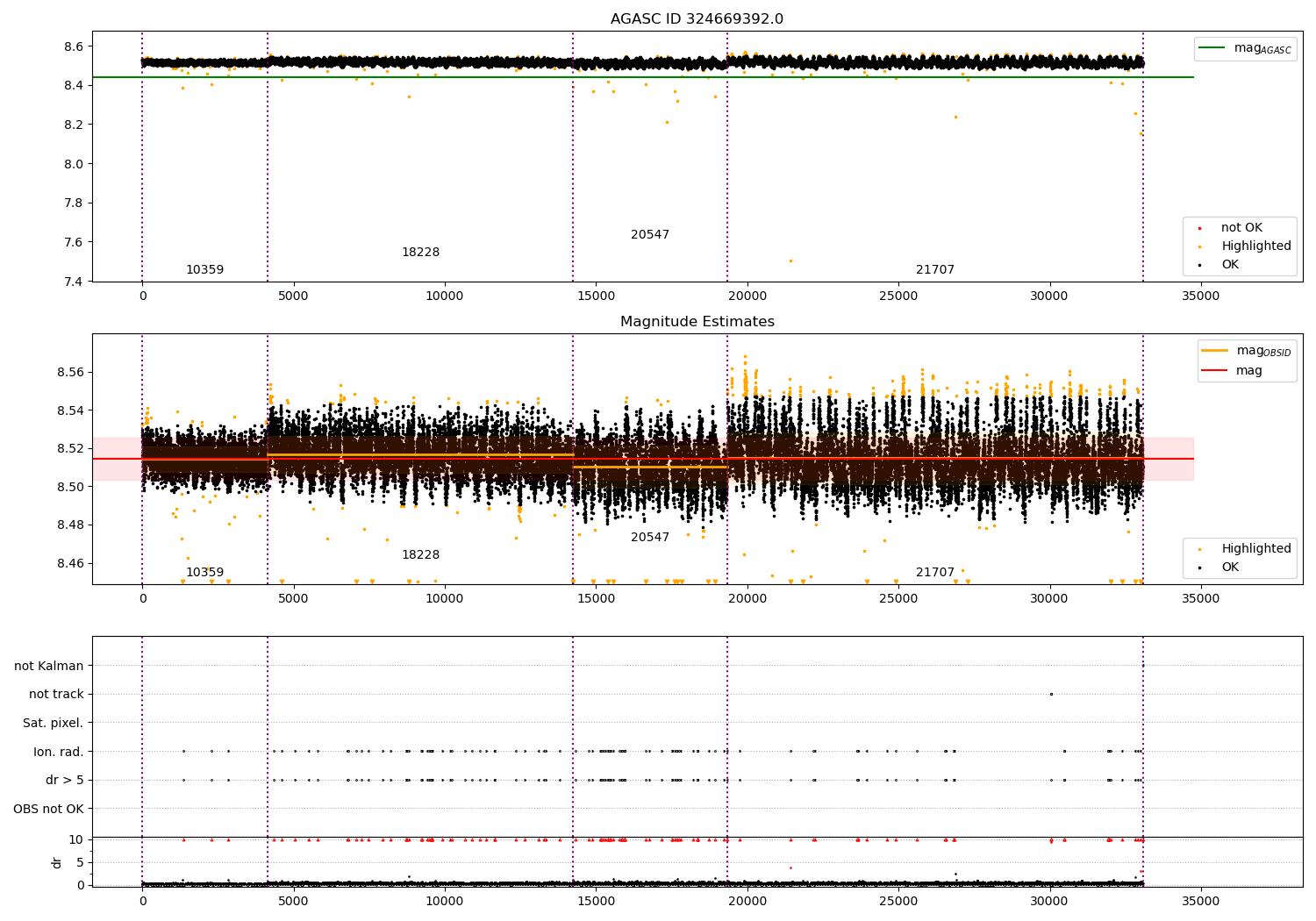
Task: Select 'Highlighted' legend entry in middle plot
Action: [1255, 549]
